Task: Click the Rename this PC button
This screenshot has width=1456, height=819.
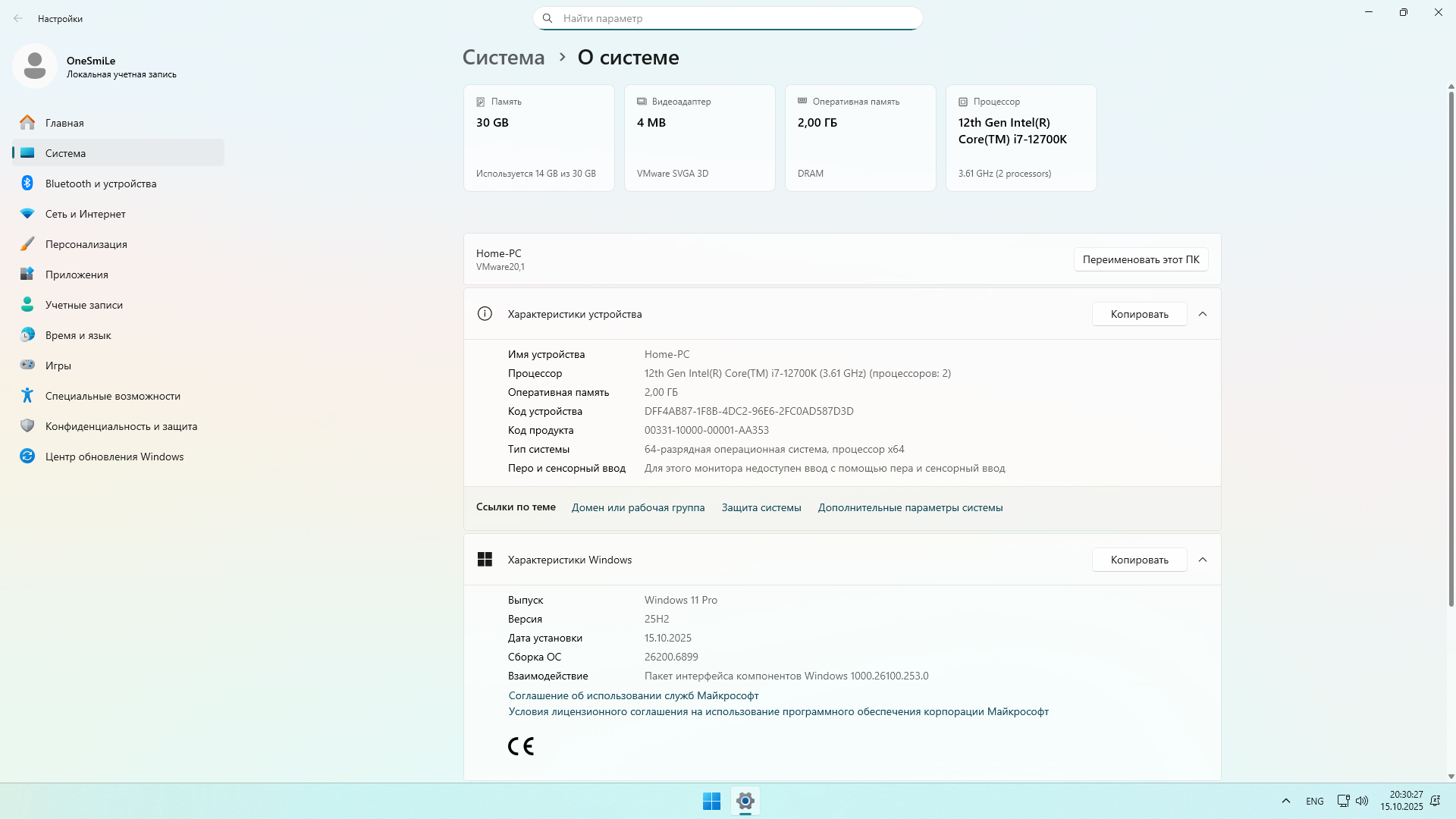Action: (1141, 259)
